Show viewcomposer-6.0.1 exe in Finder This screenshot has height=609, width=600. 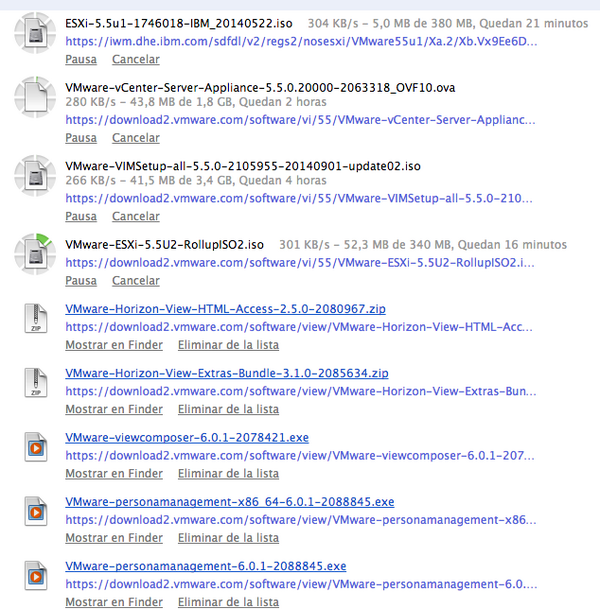(114, 474)
